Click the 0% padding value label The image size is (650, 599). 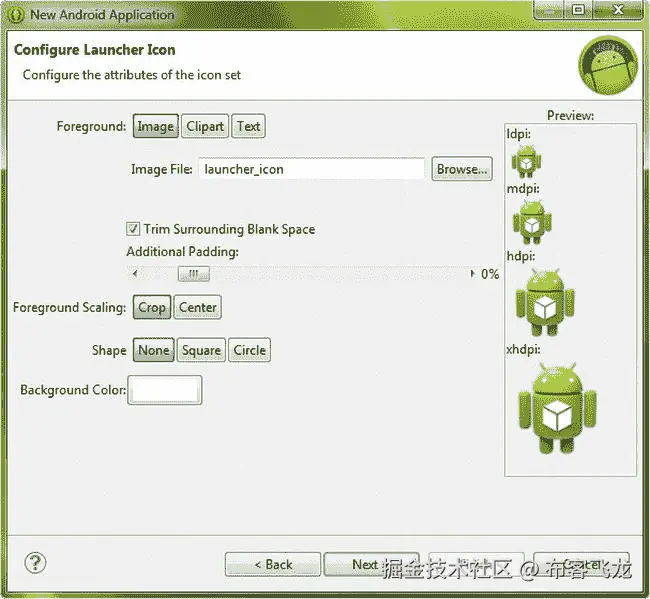point(490,274)
